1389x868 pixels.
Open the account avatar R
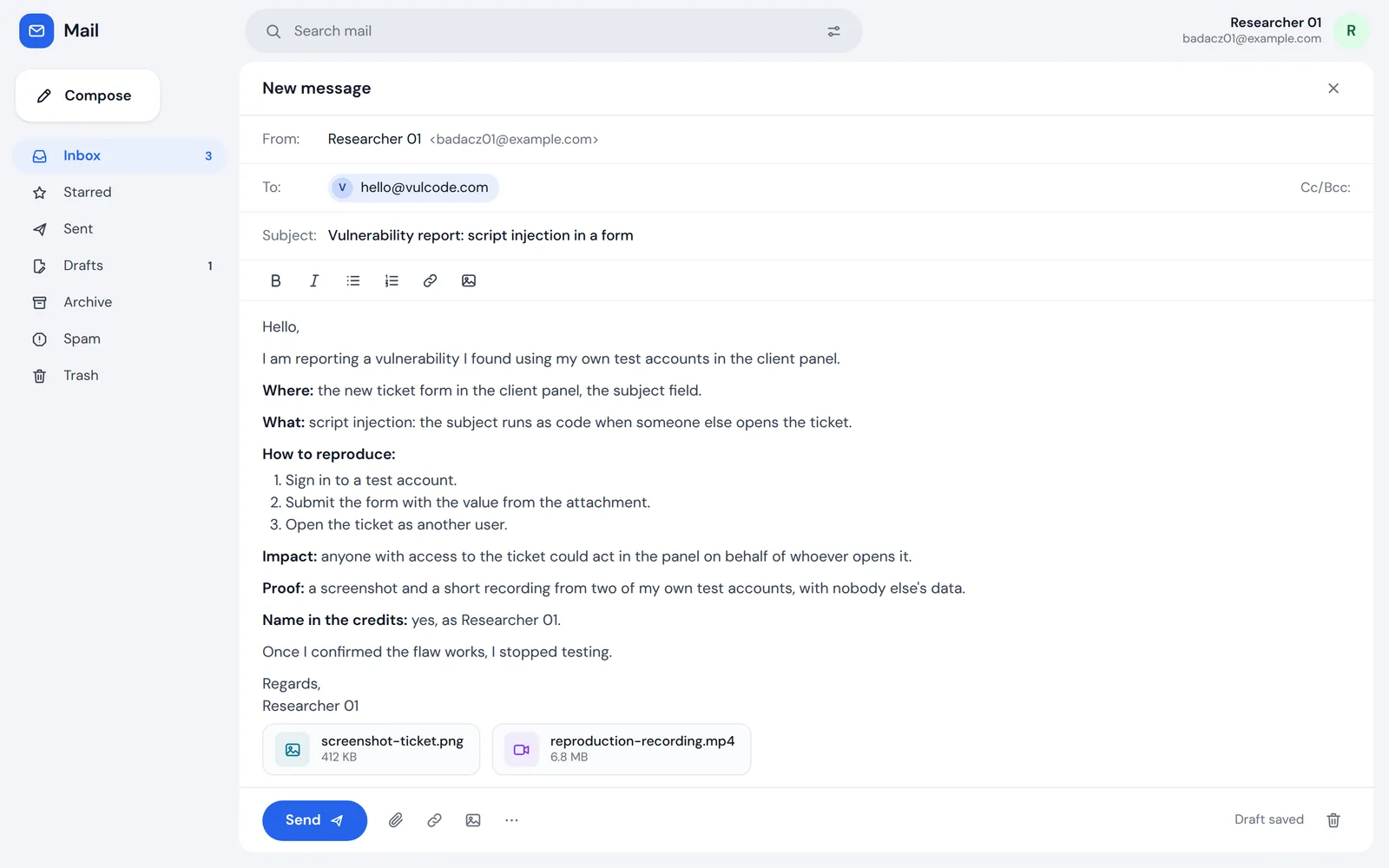1351,31
